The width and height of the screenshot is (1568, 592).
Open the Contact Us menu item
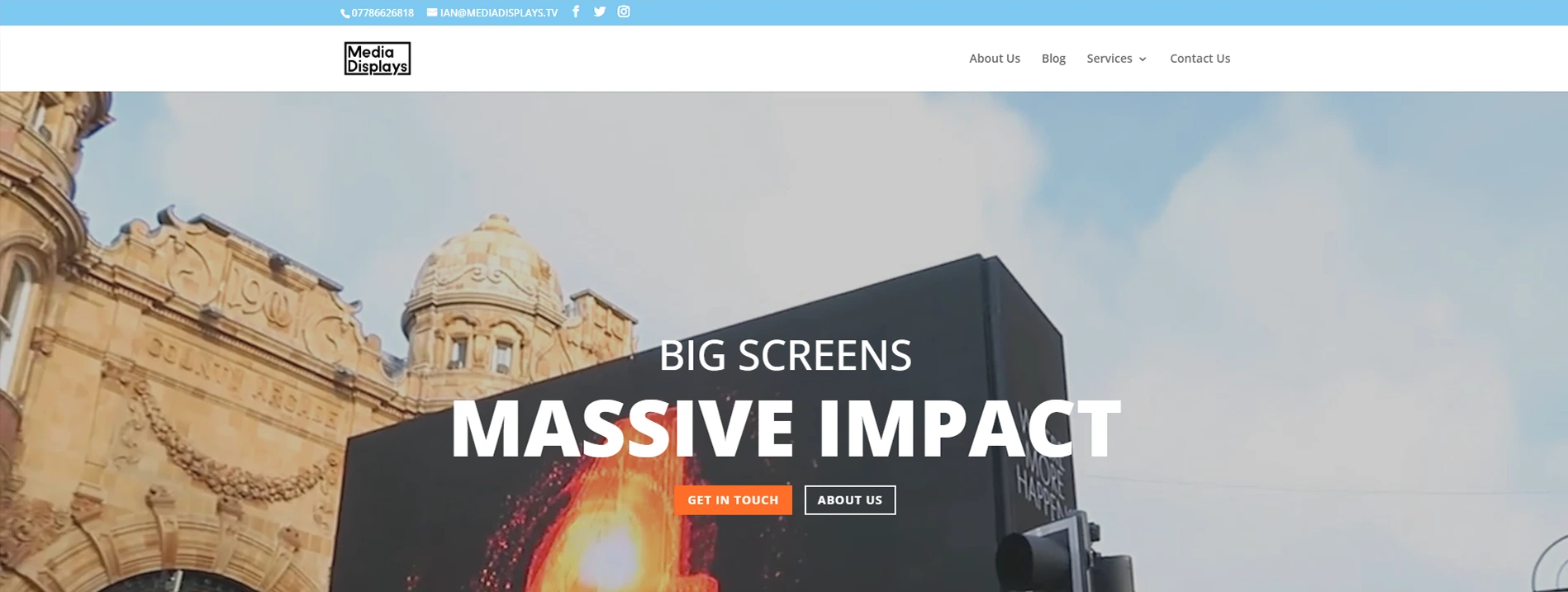1200,59
